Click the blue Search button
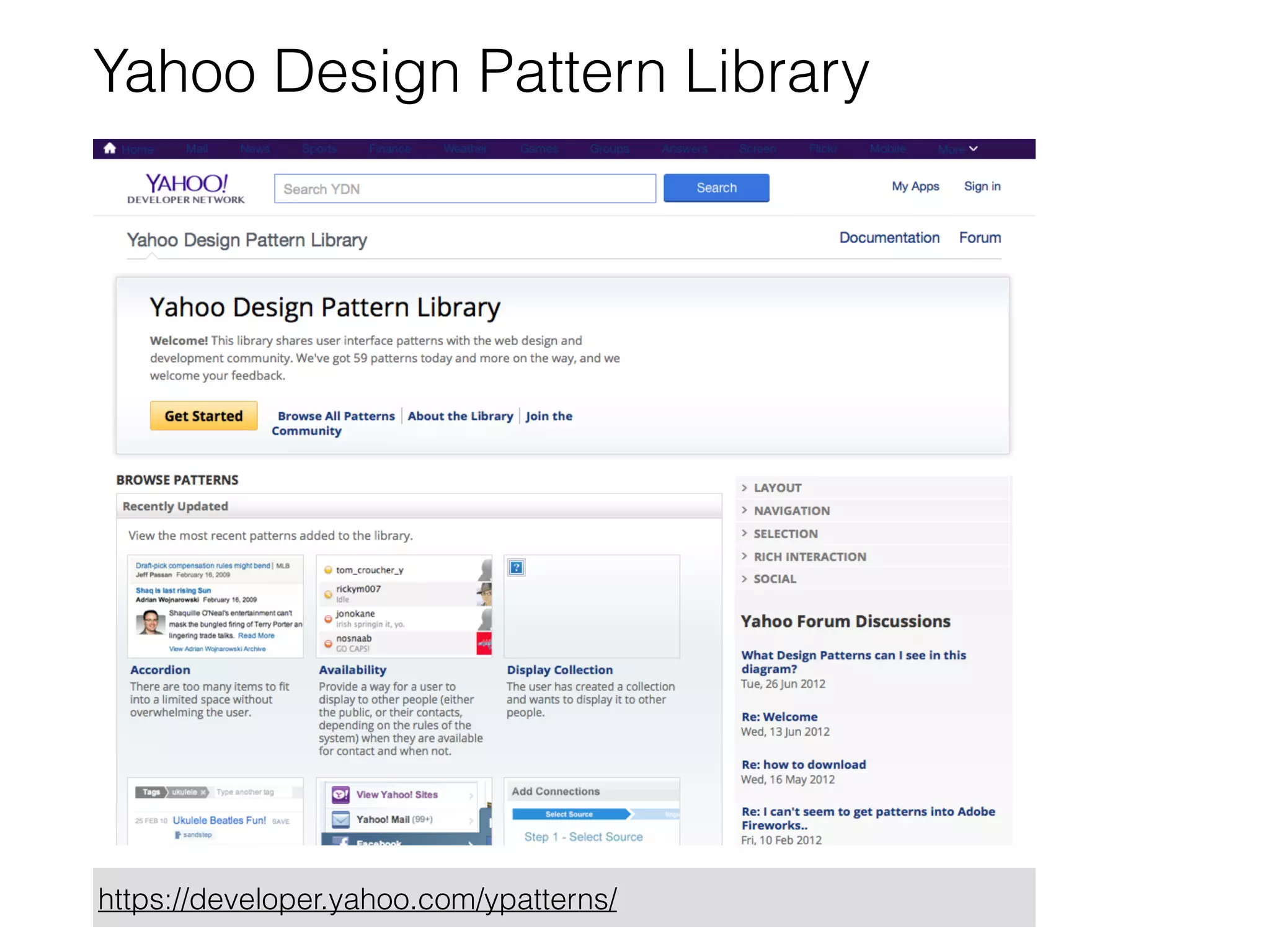 click(716, 188)
